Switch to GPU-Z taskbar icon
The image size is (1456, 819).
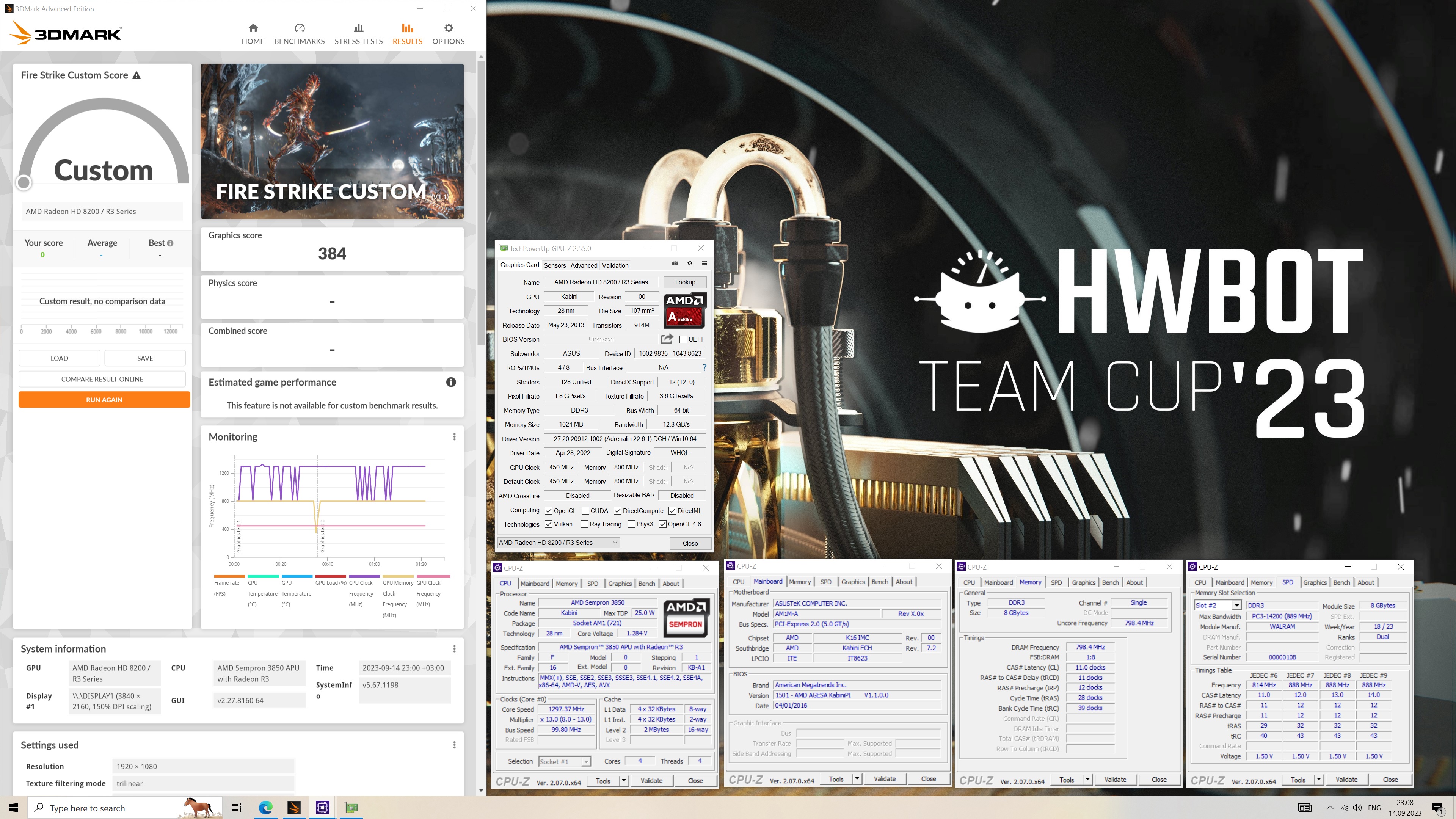click(351, 808)
